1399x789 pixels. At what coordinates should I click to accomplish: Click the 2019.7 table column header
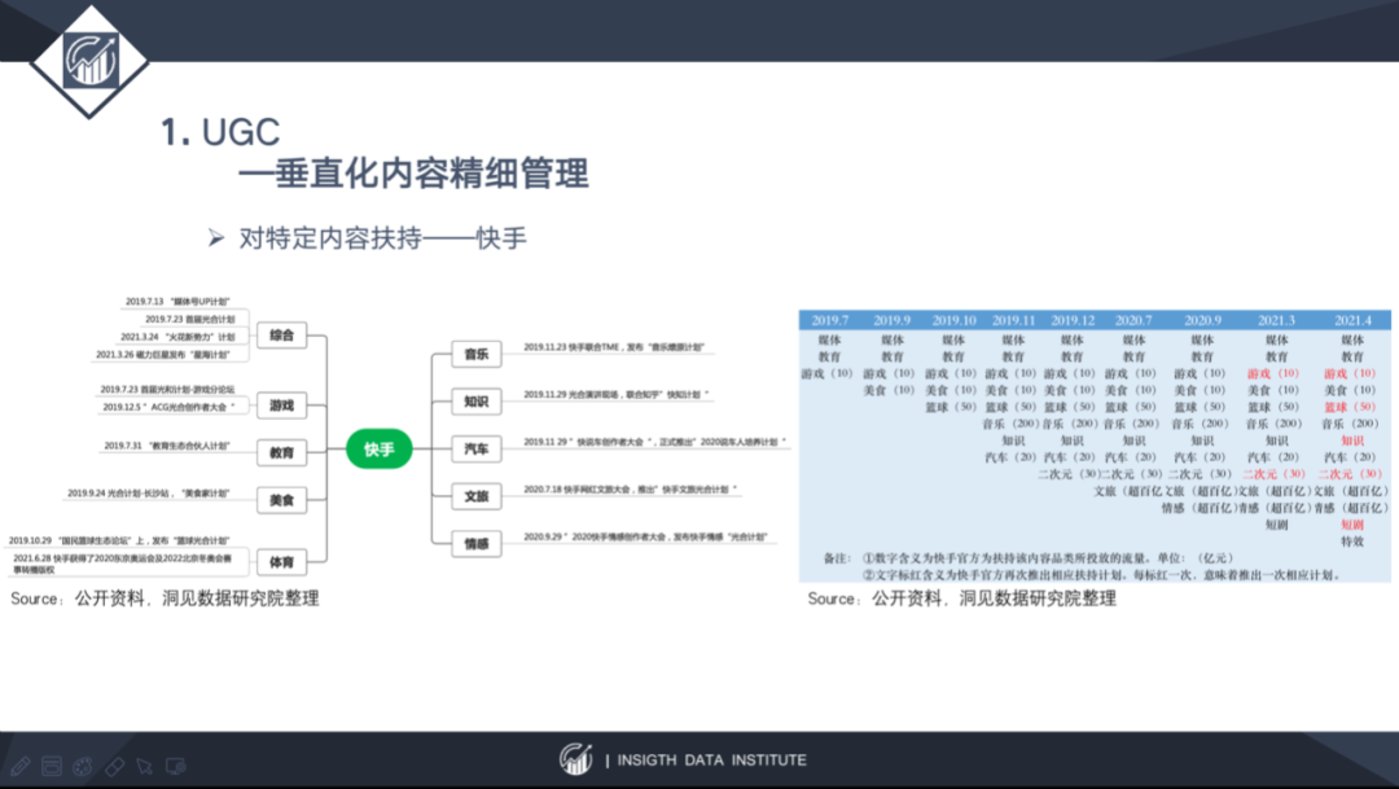click(x=830, y=321)
